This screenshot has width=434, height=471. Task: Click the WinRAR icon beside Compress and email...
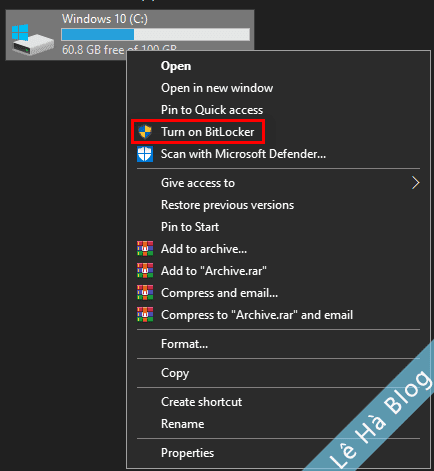pyautogui.click(x=145, y=293)
